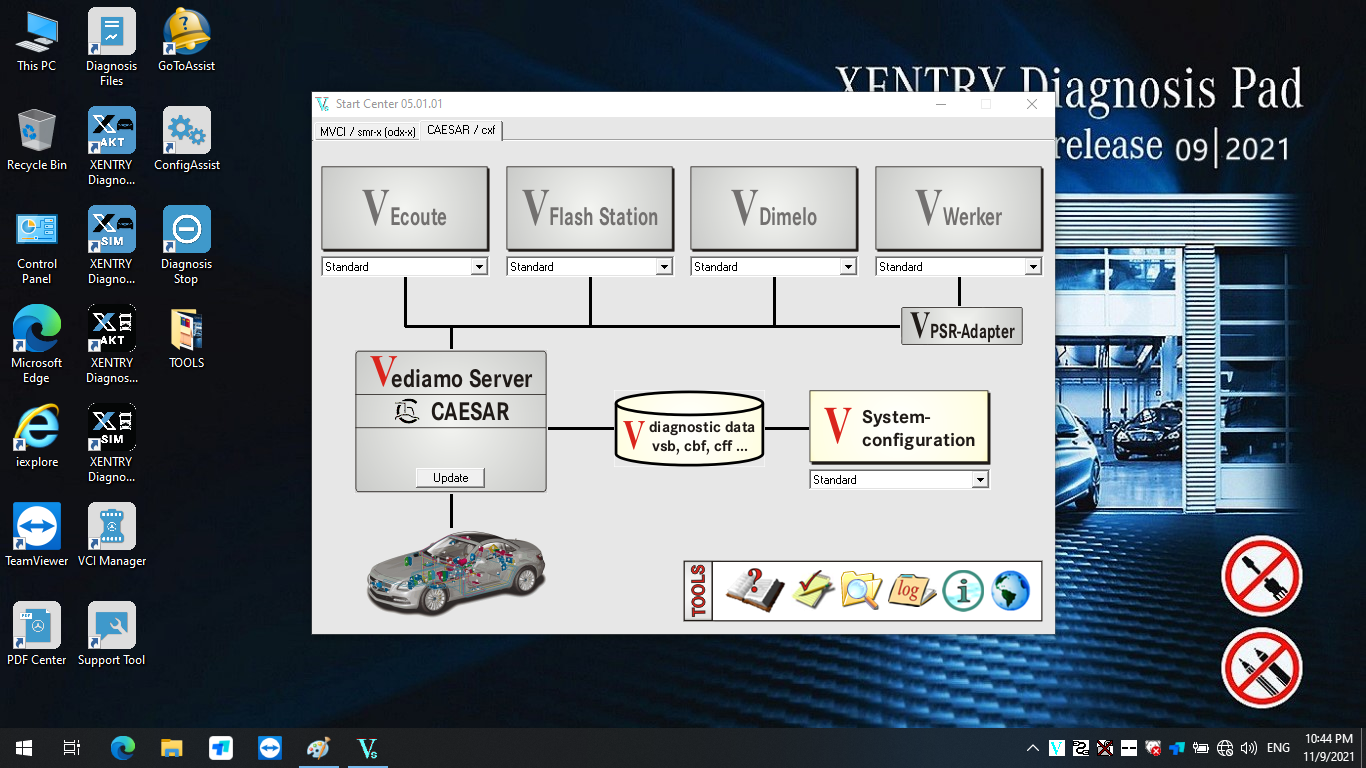Open iexplore desktop shortcut
This screenshot has width=1366, height=768.
[x=37, y=436]
